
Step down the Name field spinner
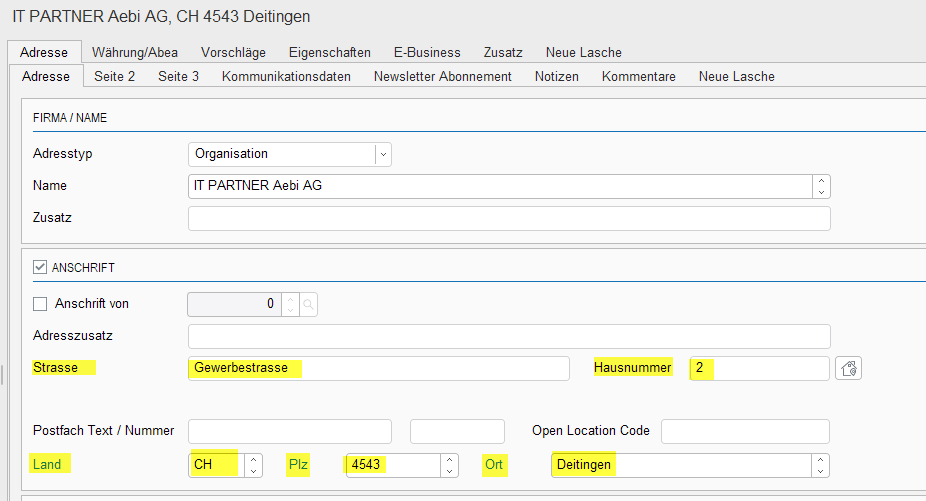821,193
